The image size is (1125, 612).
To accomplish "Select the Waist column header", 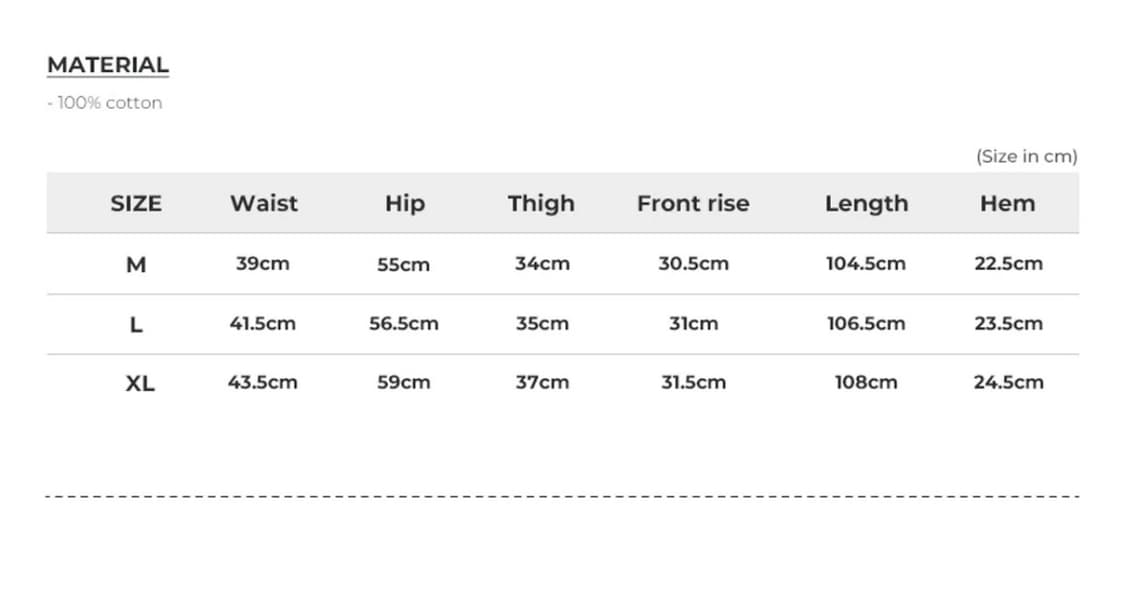I will [x=264, y=204].
